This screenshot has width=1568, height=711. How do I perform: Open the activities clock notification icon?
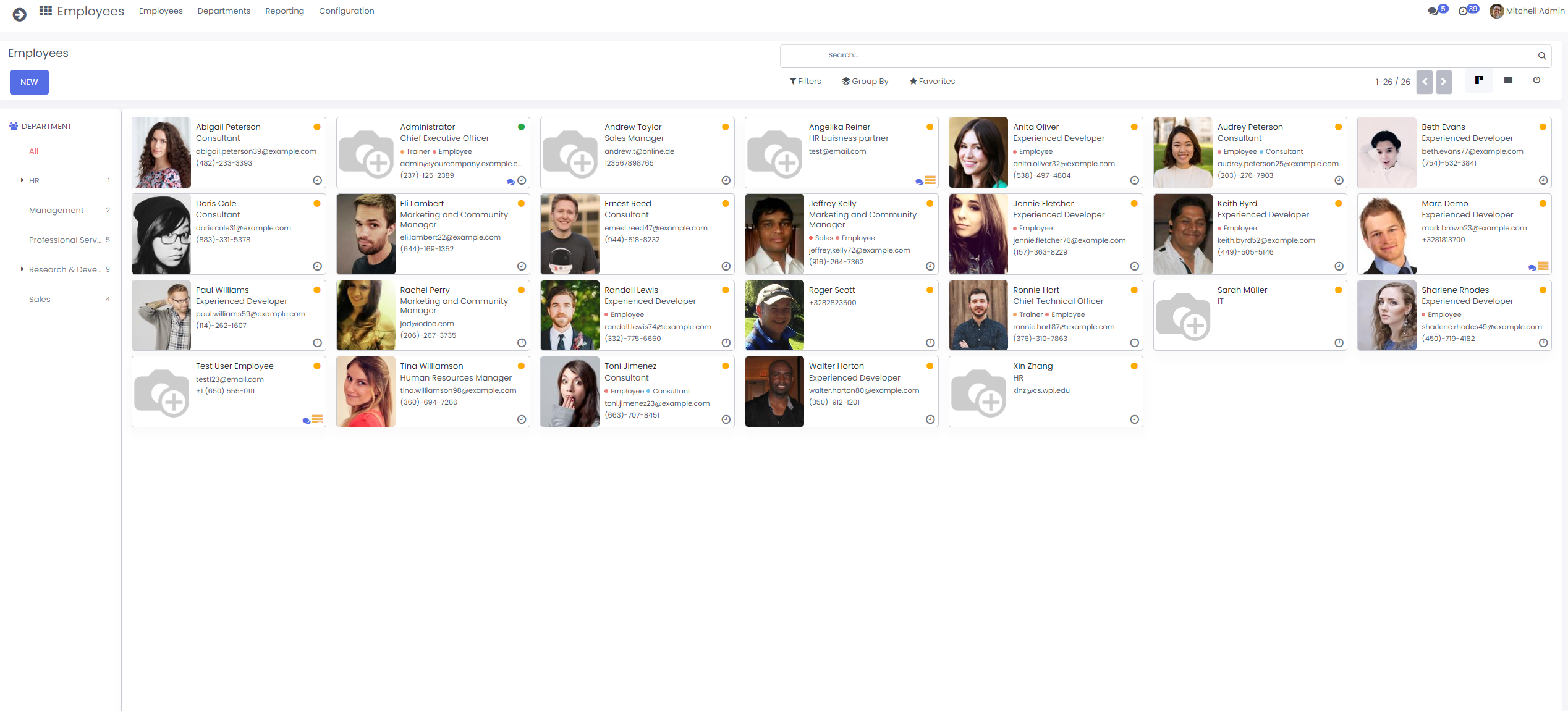1463,11
